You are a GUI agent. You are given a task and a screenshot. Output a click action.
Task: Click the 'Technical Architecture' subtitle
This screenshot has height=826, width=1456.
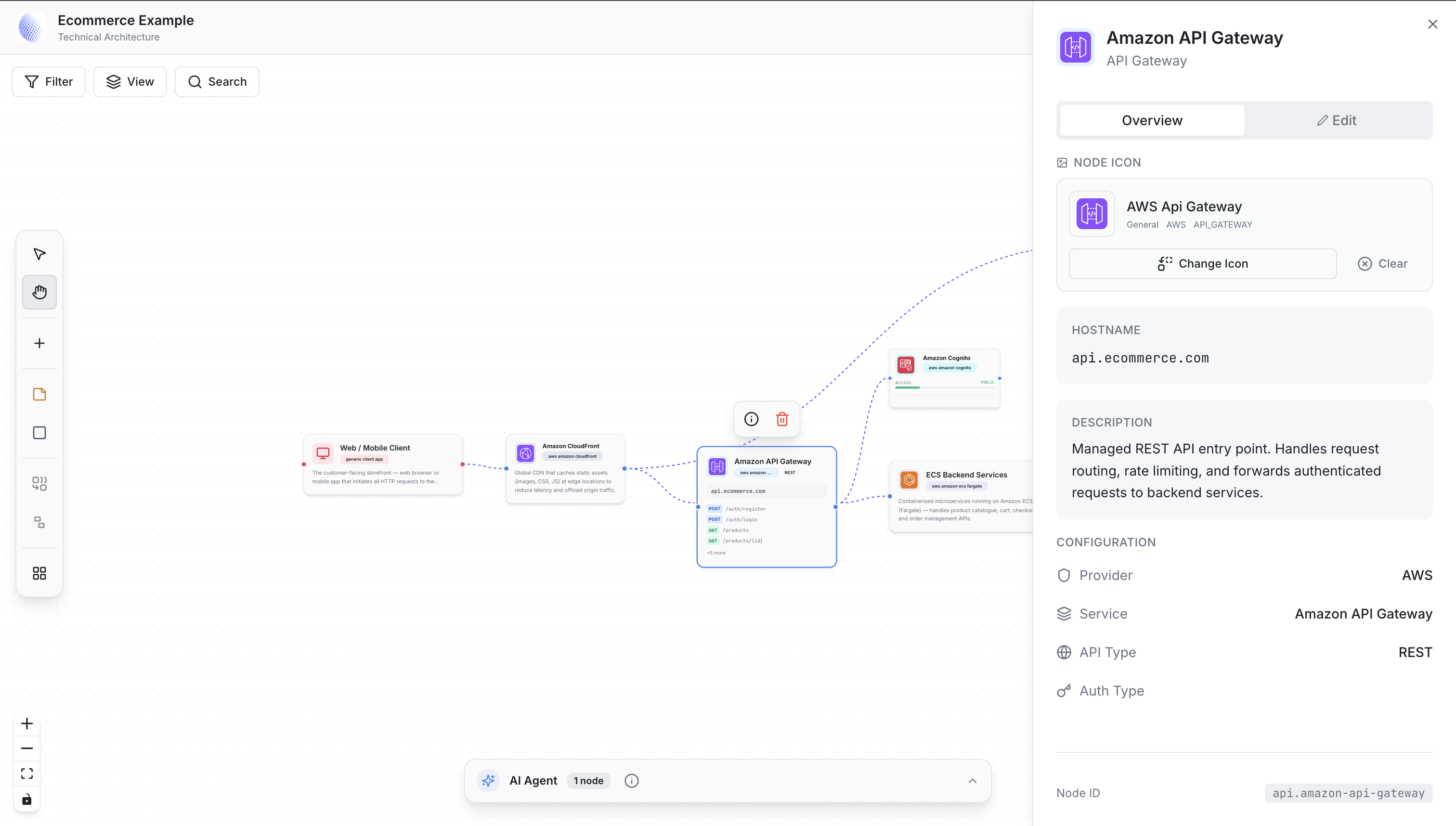pyautogui.click(x=108, y=37)
